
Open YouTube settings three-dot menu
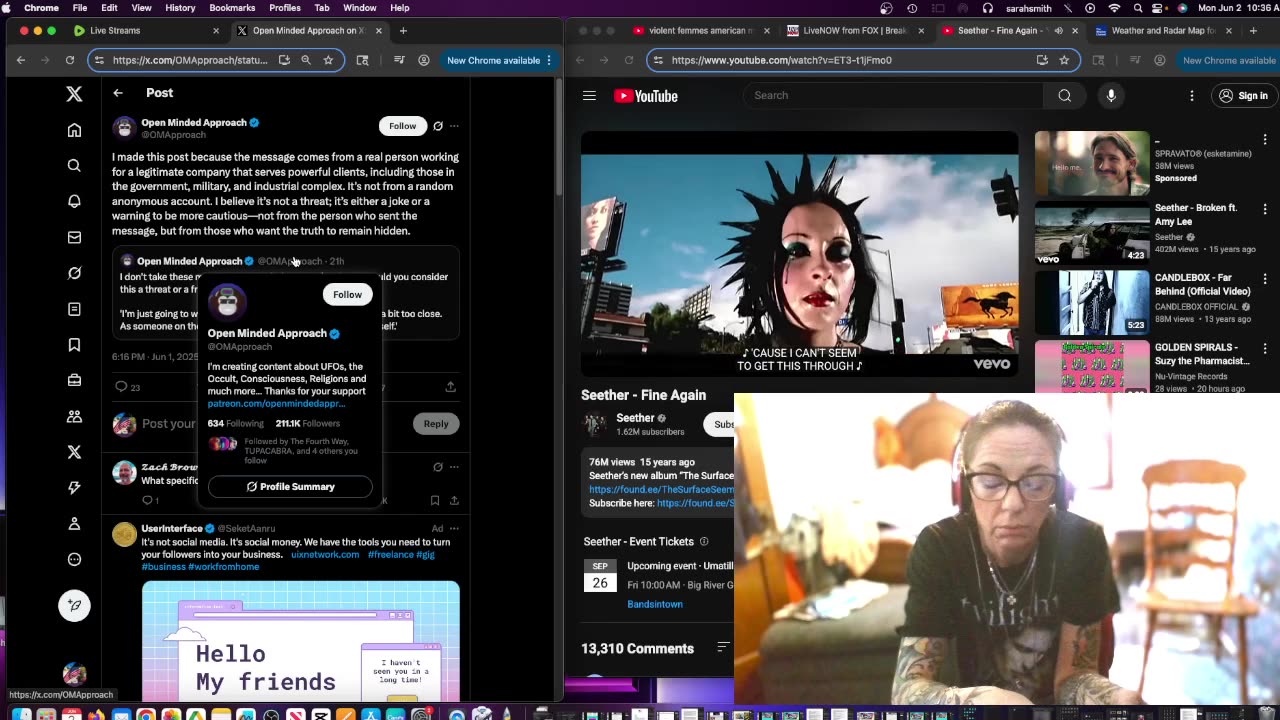pyautogui.click(x=1192, y=96)
